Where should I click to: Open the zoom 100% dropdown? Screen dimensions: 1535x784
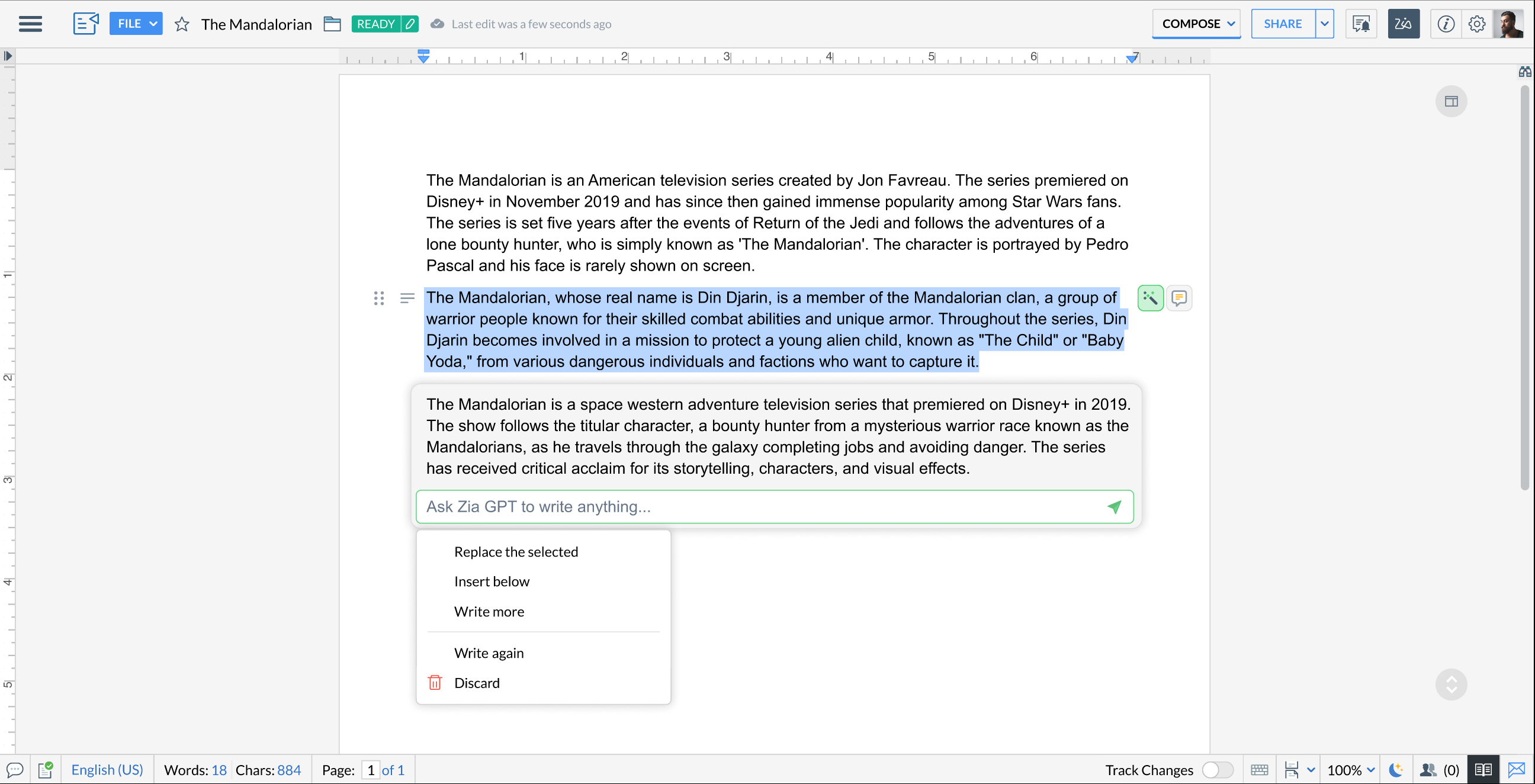pyautogui.click(x=1350, y=770)
